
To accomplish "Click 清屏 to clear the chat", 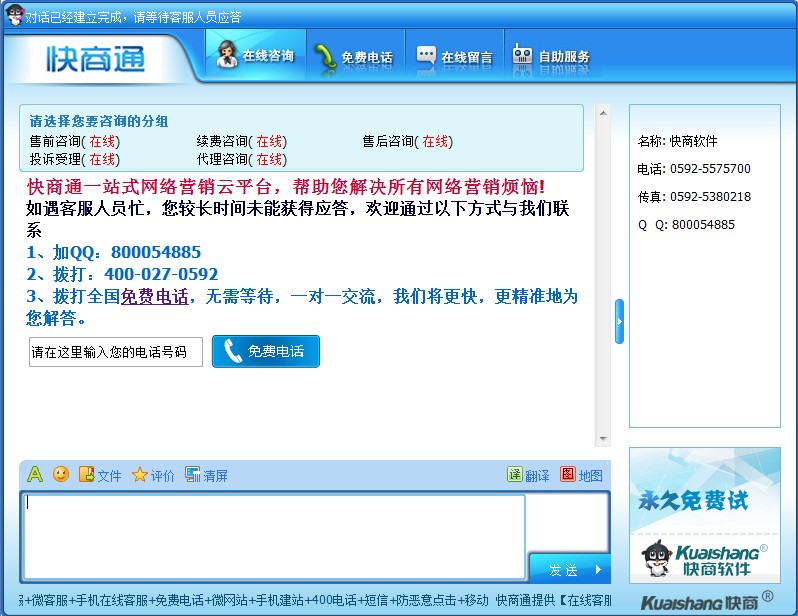I will [x=206, y=475].
